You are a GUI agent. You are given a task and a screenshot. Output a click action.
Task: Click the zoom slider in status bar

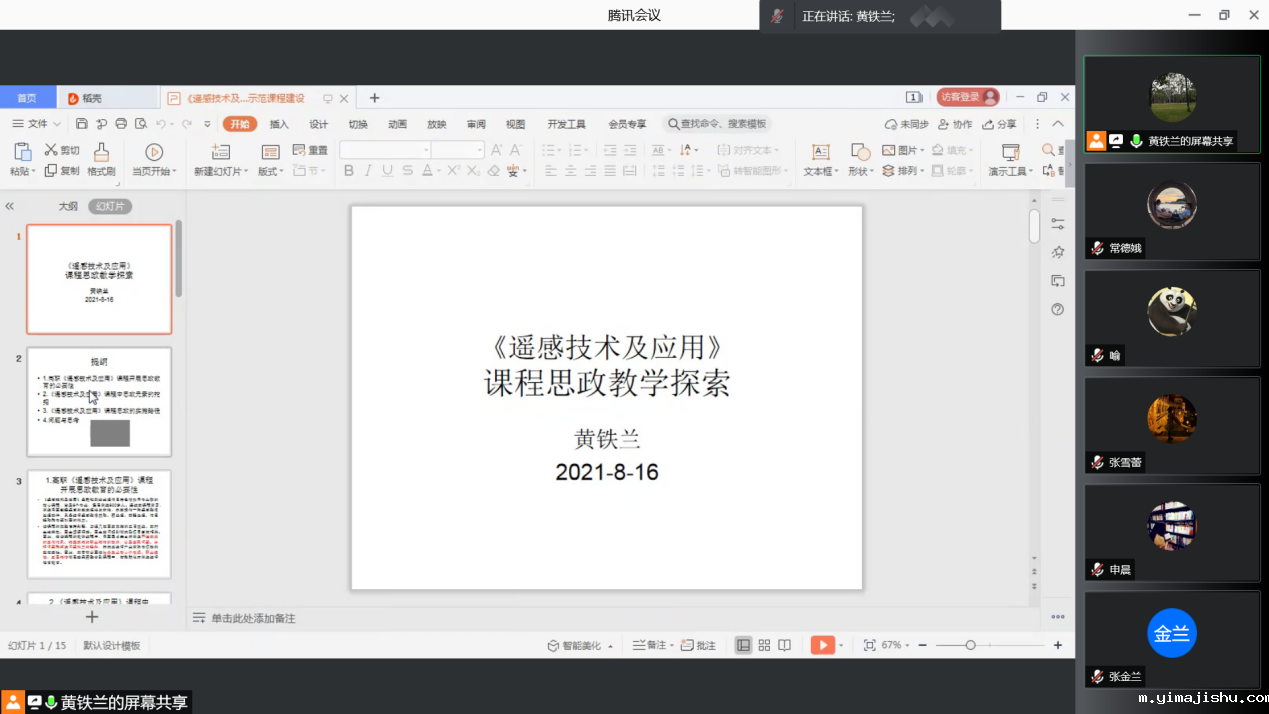tap(970, 645)
